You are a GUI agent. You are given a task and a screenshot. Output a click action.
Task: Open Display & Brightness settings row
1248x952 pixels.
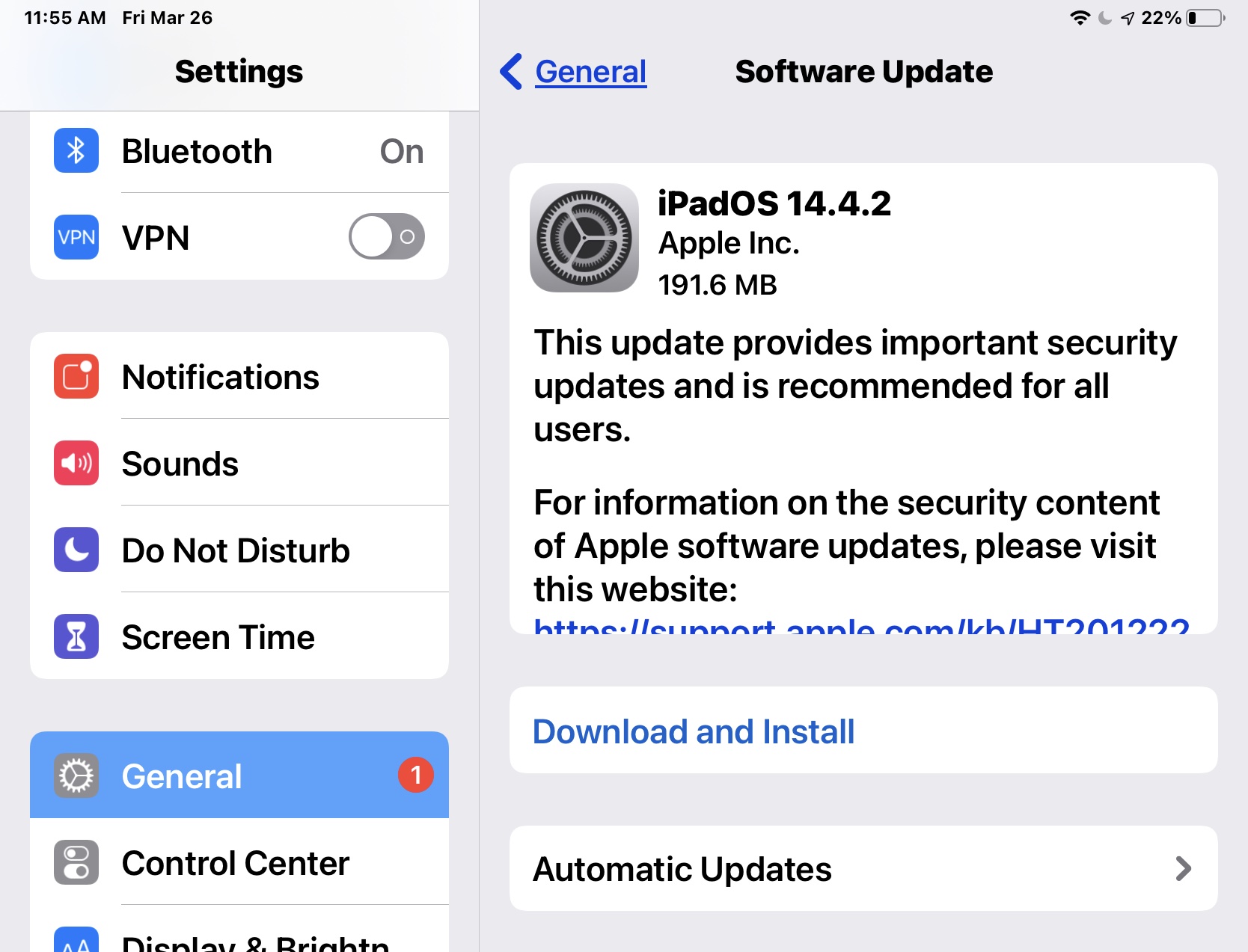coord(239,930)
